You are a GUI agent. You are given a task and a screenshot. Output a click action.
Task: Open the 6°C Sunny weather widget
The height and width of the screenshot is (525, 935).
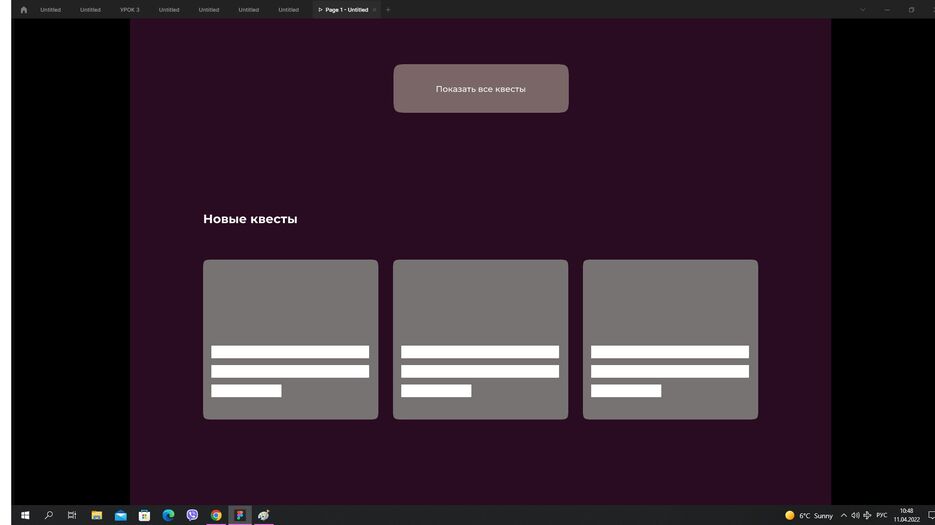(809, 515)
